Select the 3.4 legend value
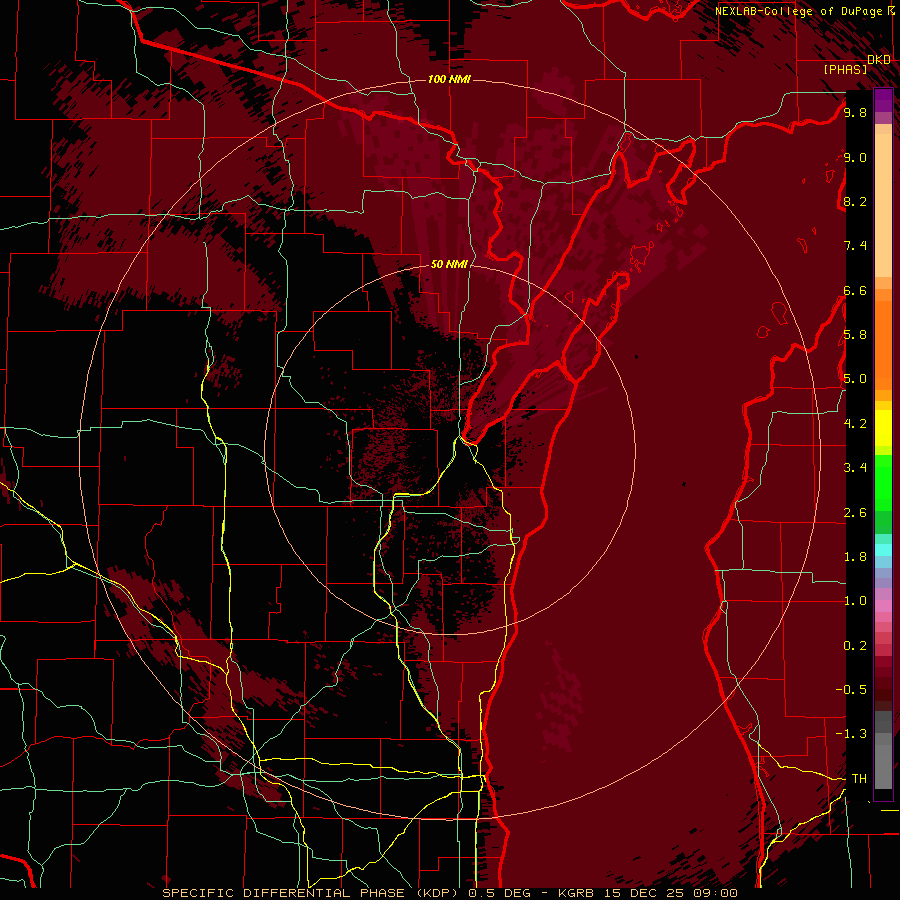The height and width of the screenshot is (900, 900). click(x=855, y=468)
